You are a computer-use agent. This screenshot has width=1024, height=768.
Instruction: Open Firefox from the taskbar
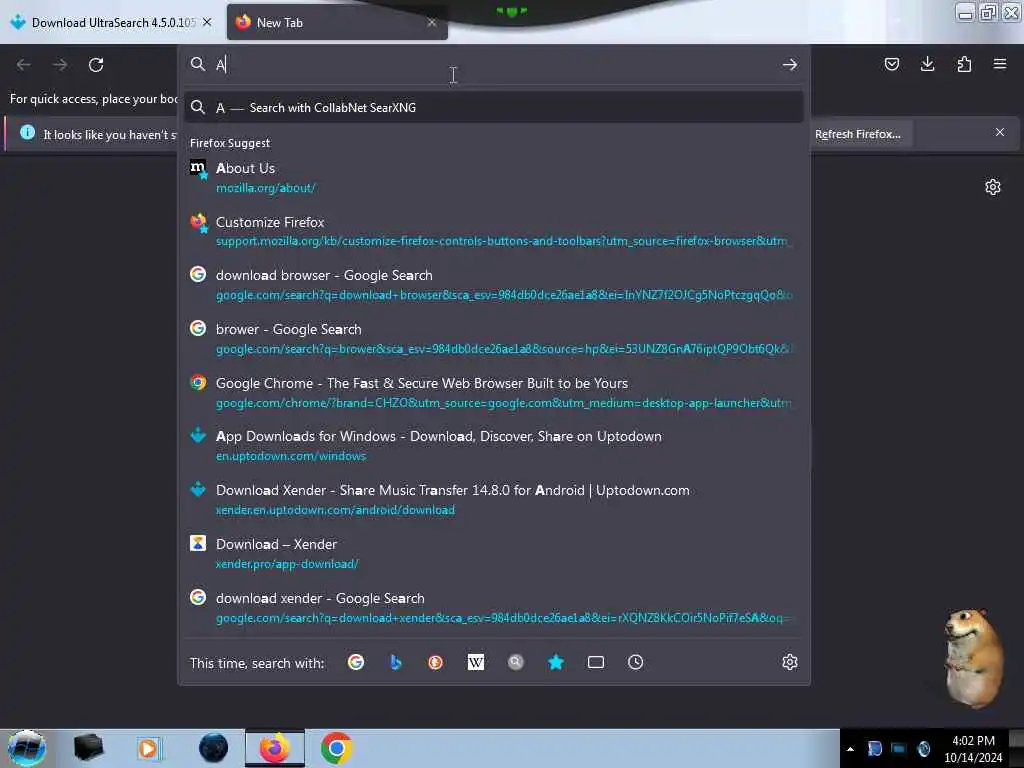tap(275, 748)
